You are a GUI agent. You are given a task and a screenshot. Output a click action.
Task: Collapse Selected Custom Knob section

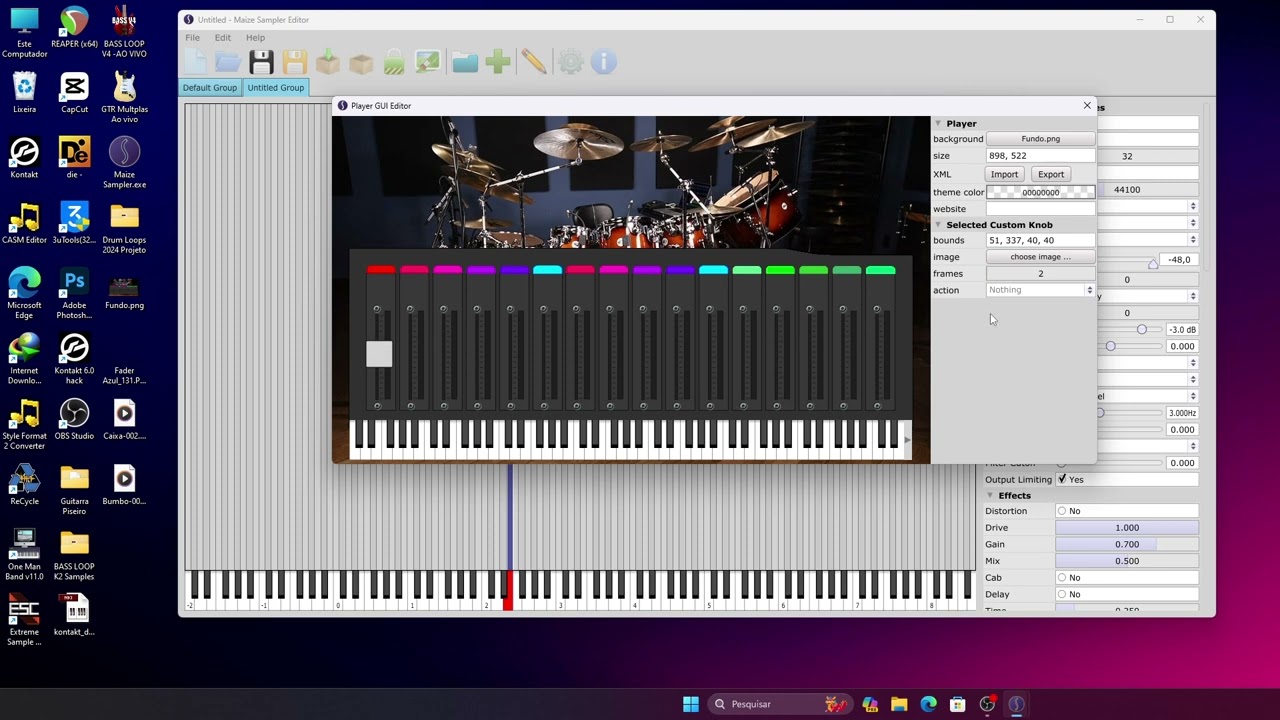[x=938, y=225]
